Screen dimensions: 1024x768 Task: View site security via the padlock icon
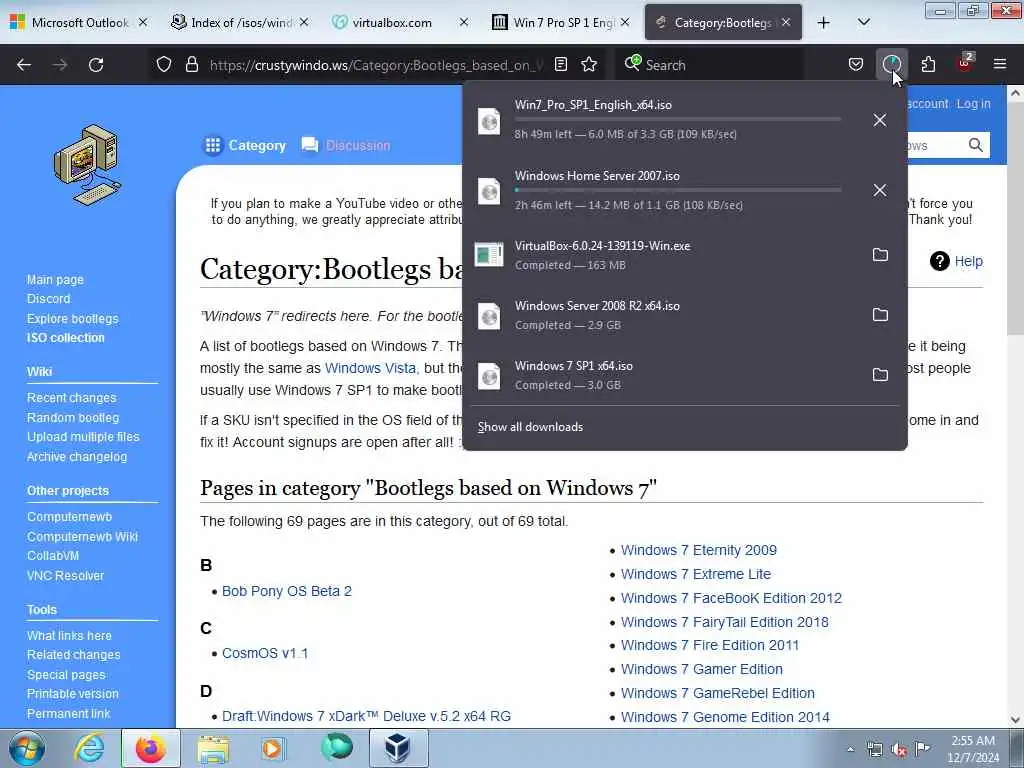(191, 65)
